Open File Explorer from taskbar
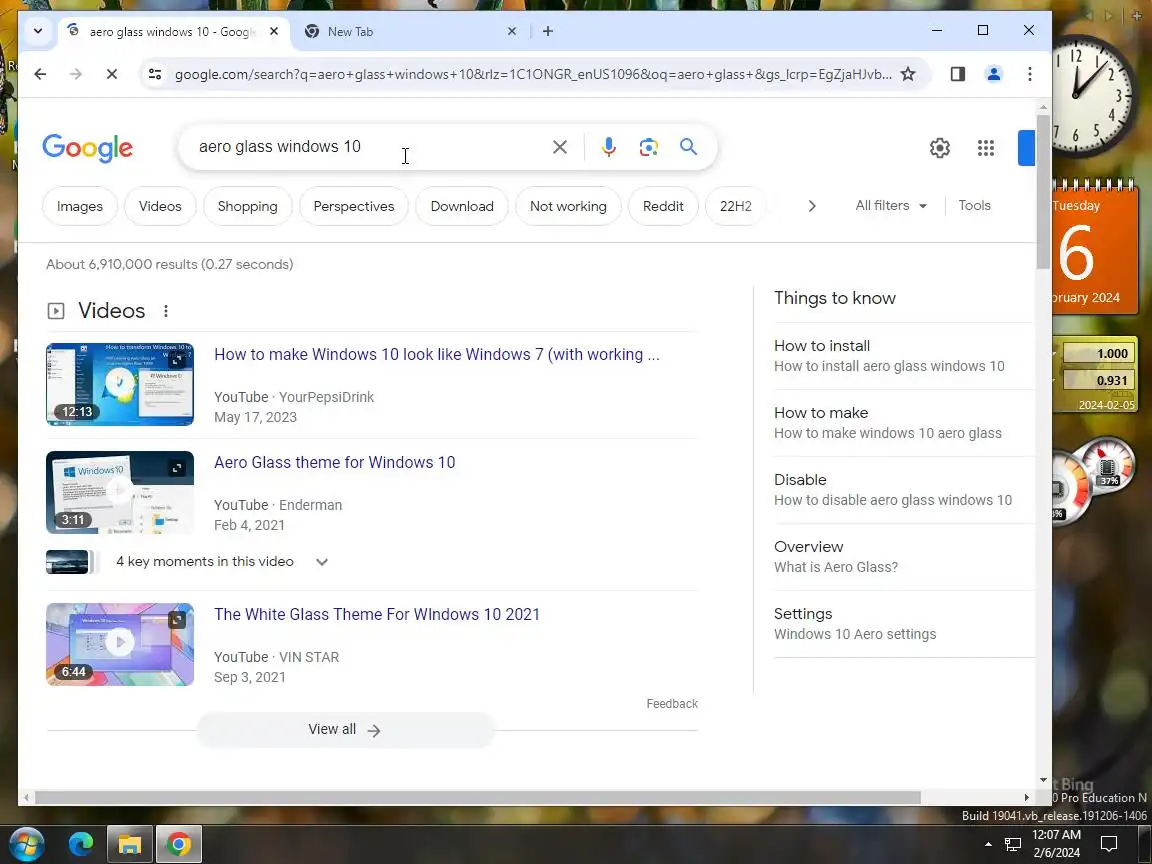Screen dimensions: 1152x864 129,844
